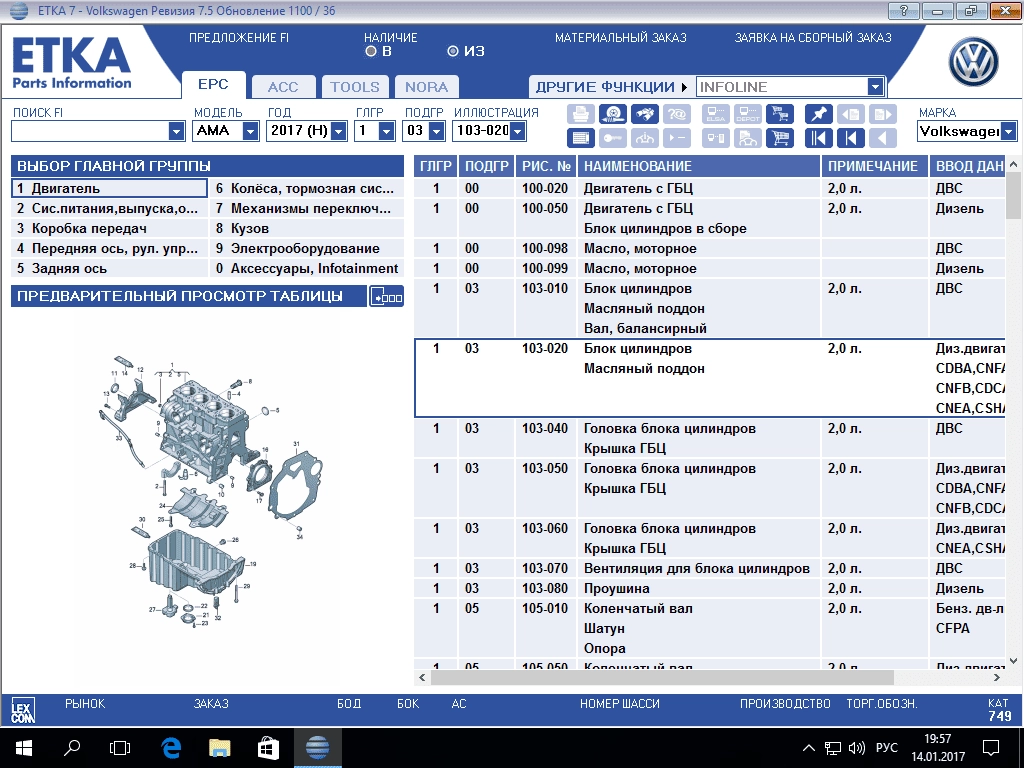Click the previous page document icon
This screenshot has width=1024, height=768.
coord(850,114)
